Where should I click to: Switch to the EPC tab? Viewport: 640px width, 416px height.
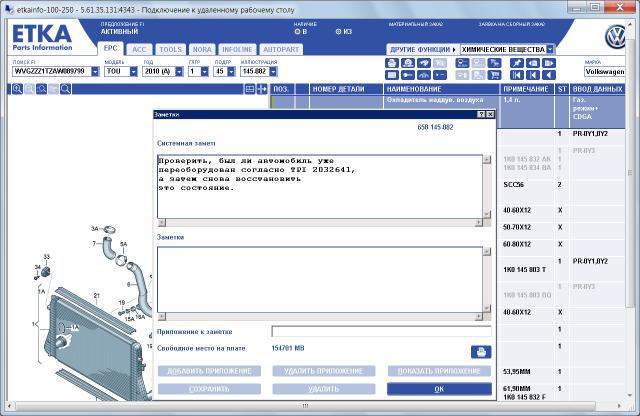point(110,48)
